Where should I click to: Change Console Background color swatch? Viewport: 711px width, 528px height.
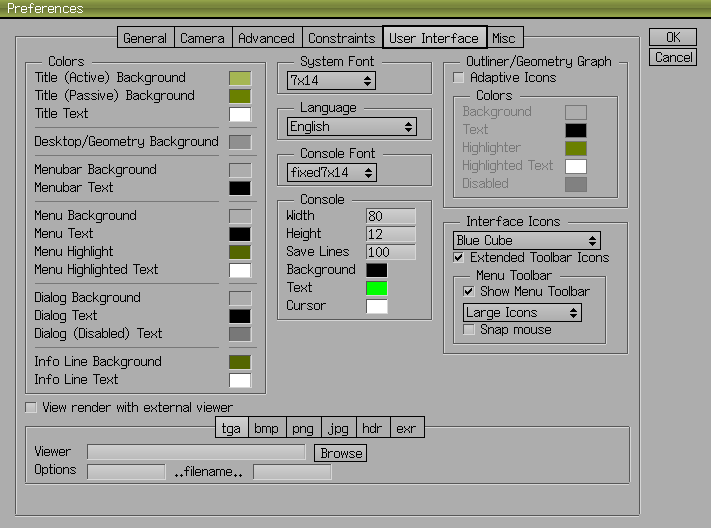click(377, 270)
